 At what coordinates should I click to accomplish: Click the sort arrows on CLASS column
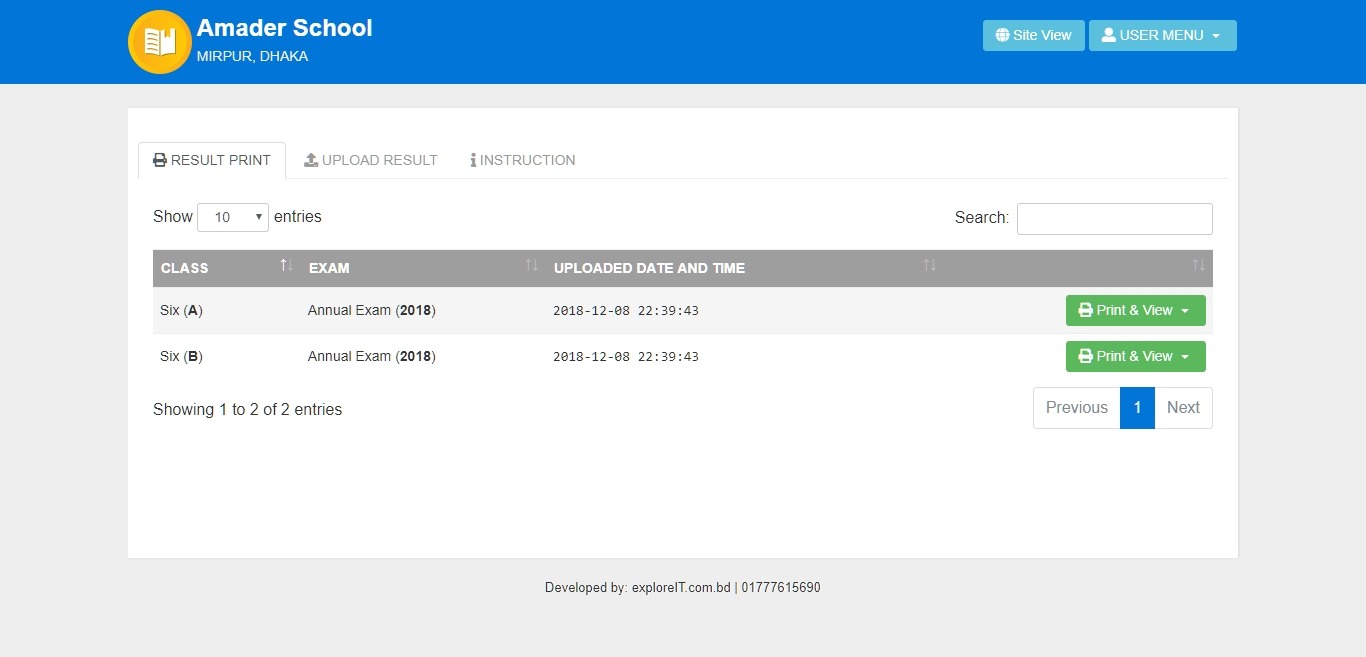[286, 265]
